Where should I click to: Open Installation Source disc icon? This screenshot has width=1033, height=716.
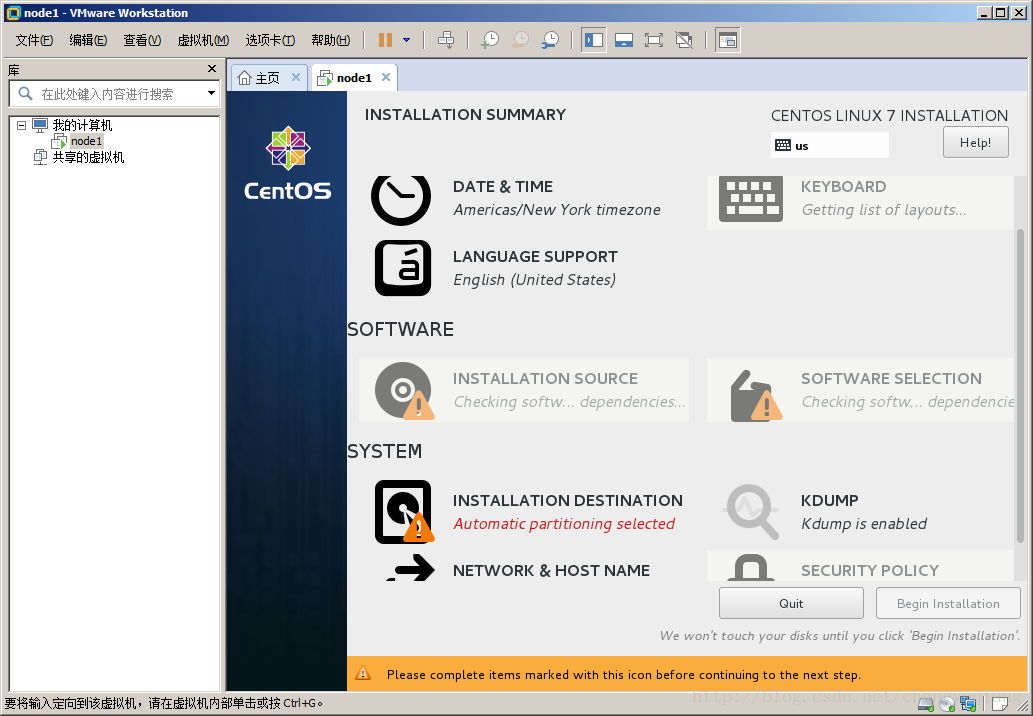tap(403, 390)
